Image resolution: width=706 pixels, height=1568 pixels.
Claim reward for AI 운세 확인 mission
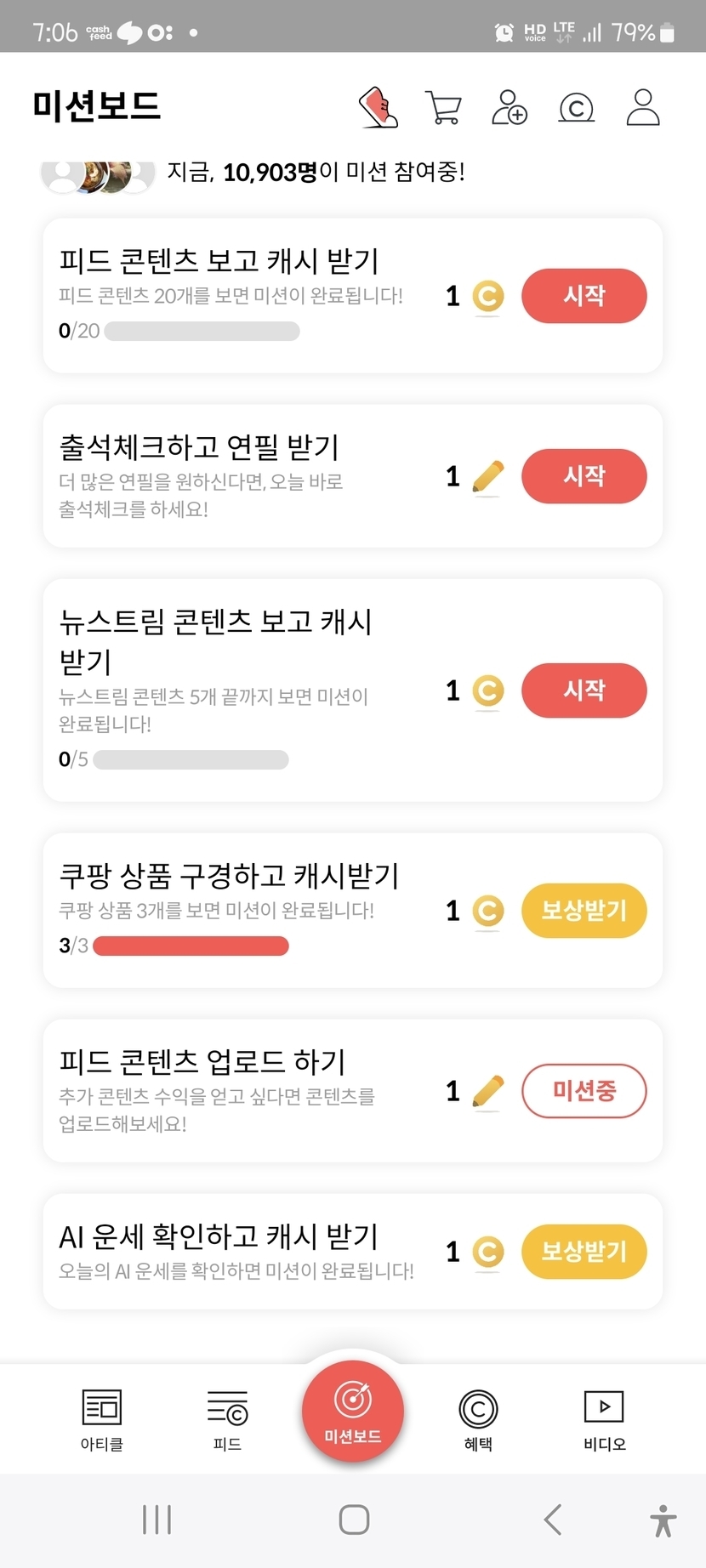tap(584, 1252)
